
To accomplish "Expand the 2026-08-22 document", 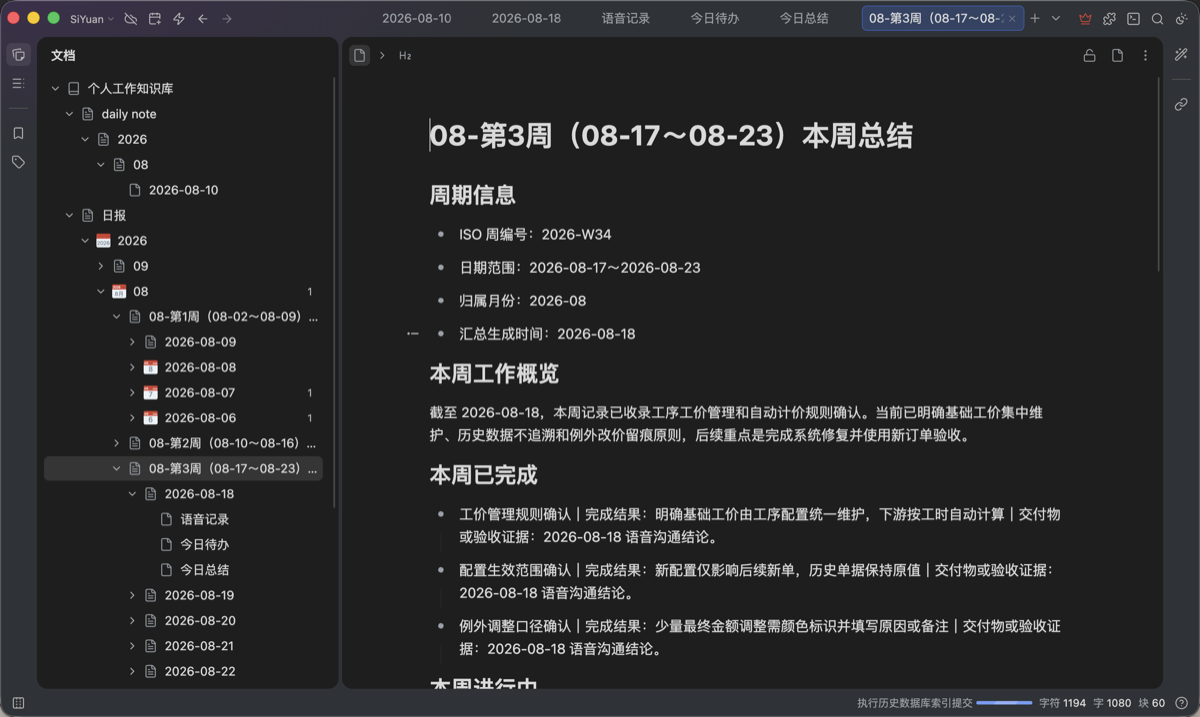I will [x=132, y=671].
